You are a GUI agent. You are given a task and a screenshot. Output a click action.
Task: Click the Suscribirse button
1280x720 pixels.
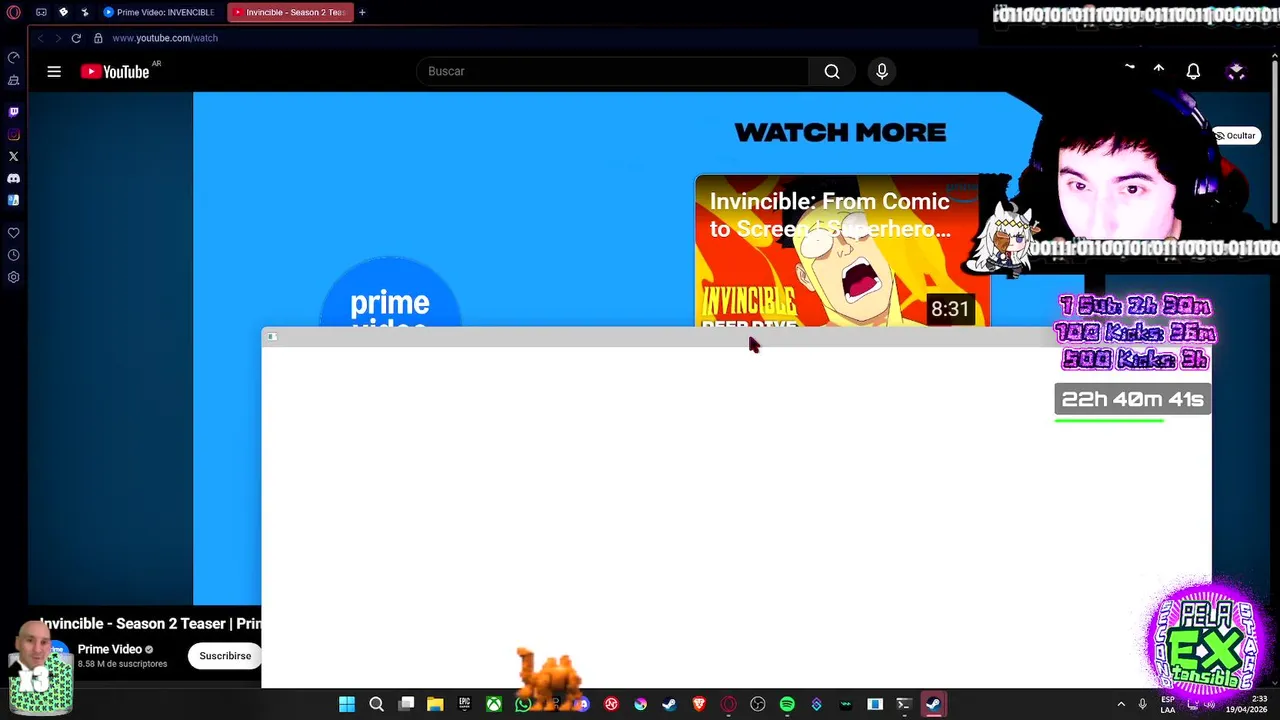tap(225, 656)
